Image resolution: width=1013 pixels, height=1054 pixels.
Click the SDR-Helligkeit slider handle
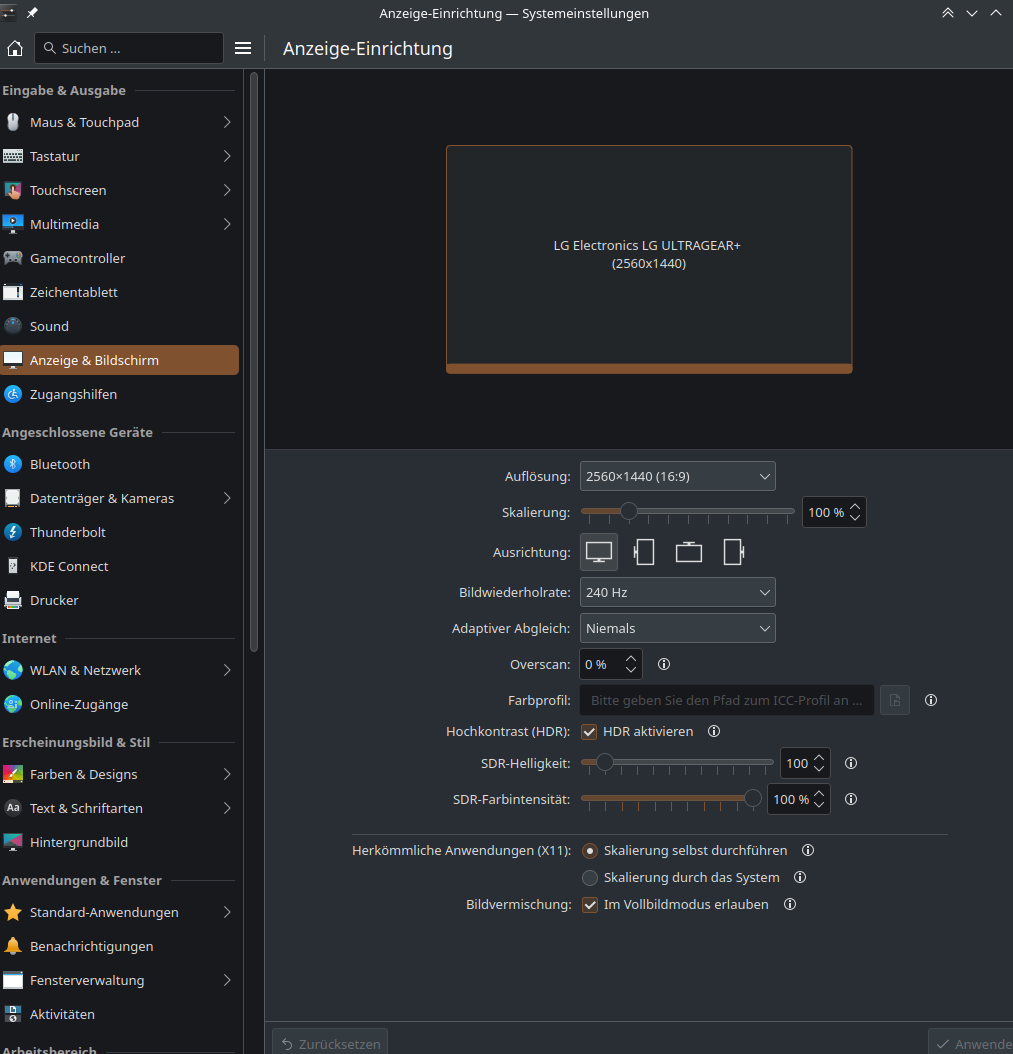pos(604,762)
